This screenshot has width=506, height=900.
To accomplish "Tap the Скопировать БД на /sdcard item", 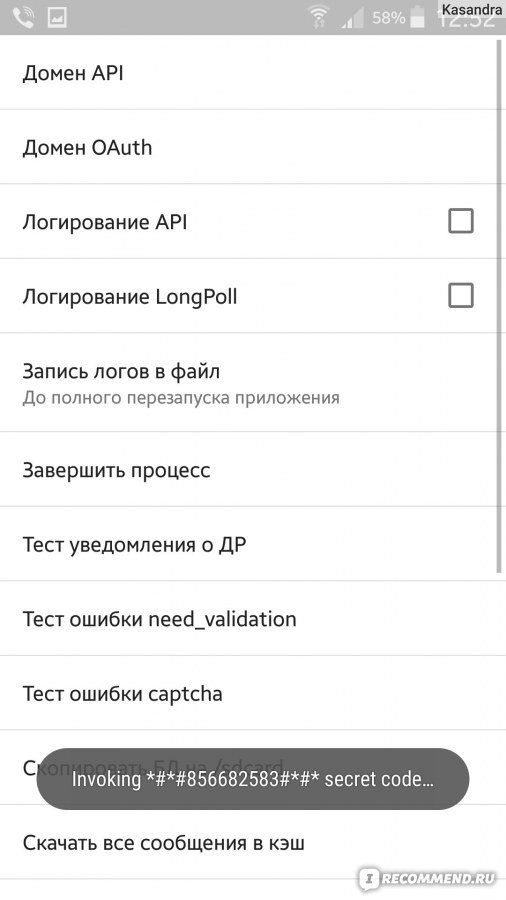I will tap(253, 767).
